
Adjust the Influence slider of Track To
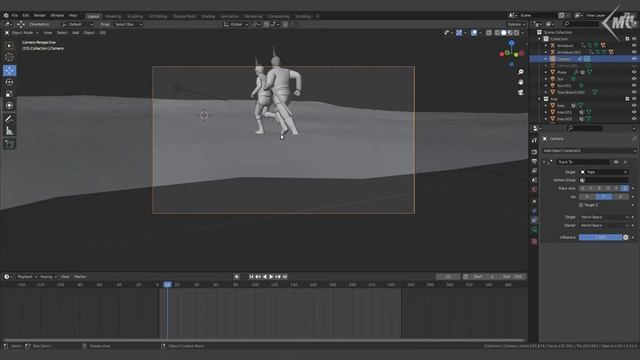[x=600, y=237]
